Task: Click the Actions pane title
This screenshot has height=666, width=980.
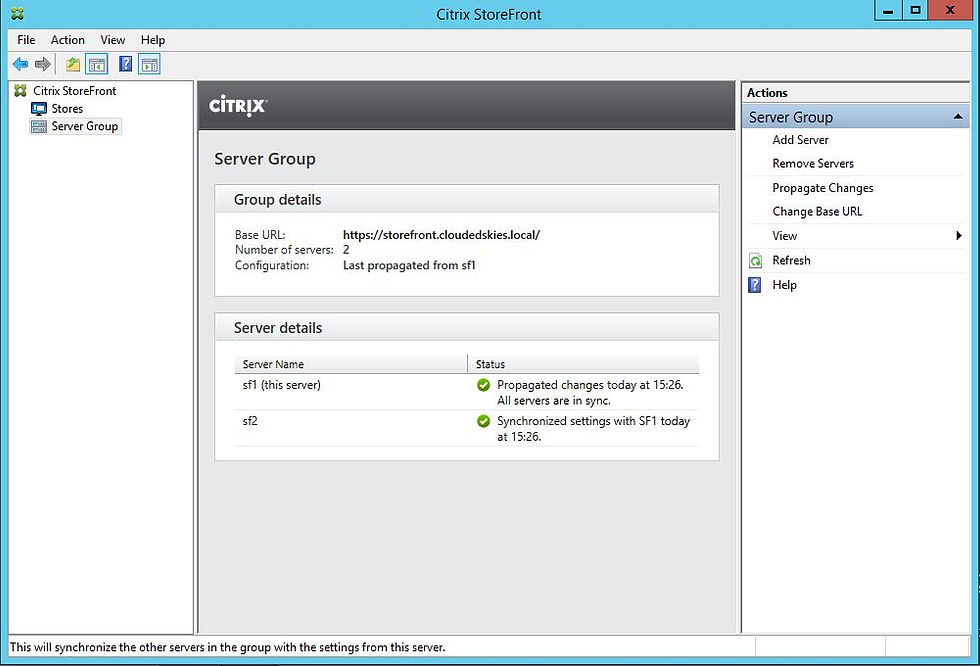Action: click(x=767, y=92)
